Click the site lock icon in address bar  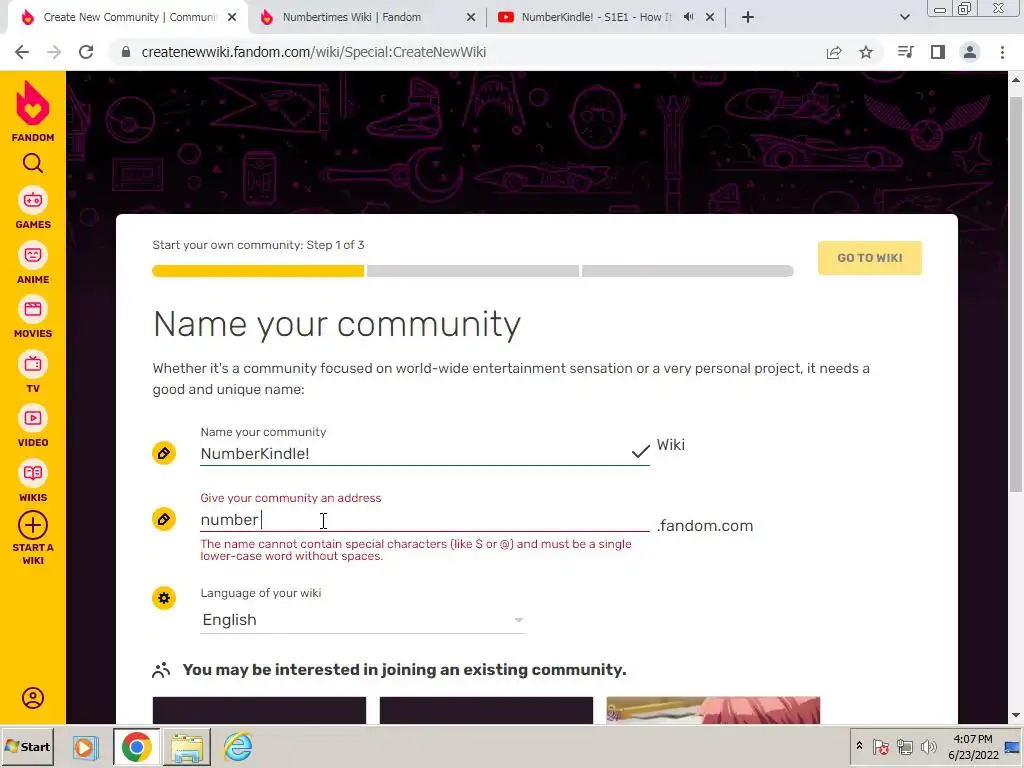[126, 52]
